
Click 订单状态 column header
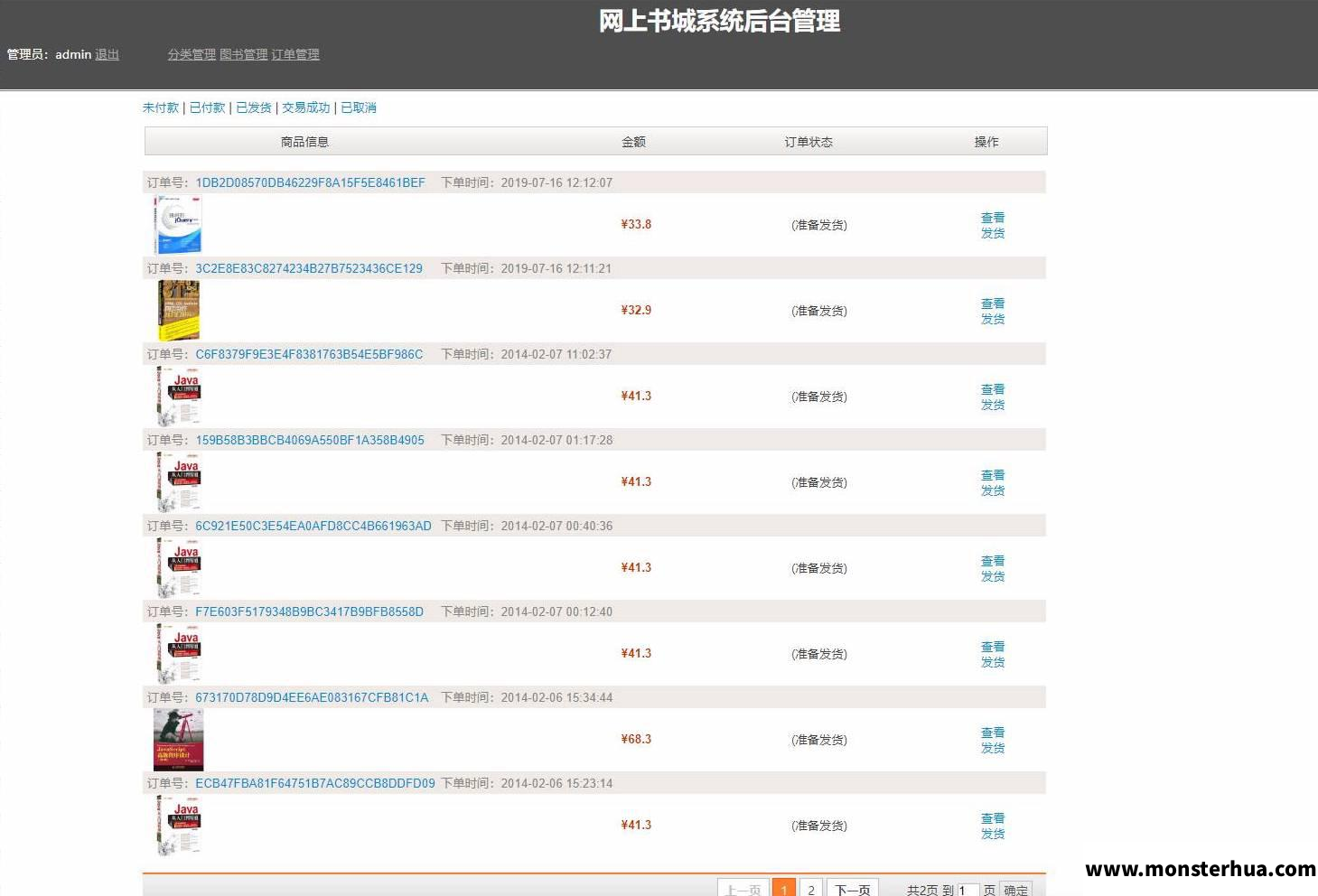point(809,142)
